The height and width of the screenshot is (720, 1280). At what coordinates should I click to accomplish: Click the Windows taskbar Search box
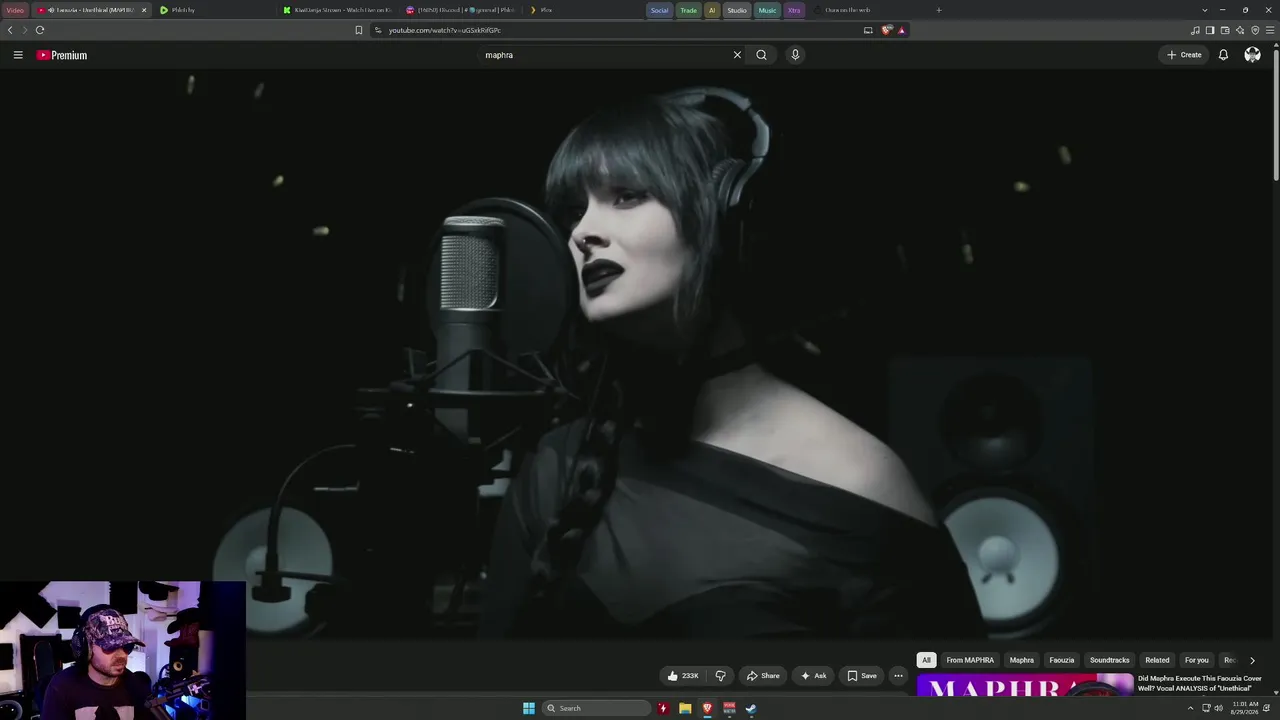coord(596,708)
